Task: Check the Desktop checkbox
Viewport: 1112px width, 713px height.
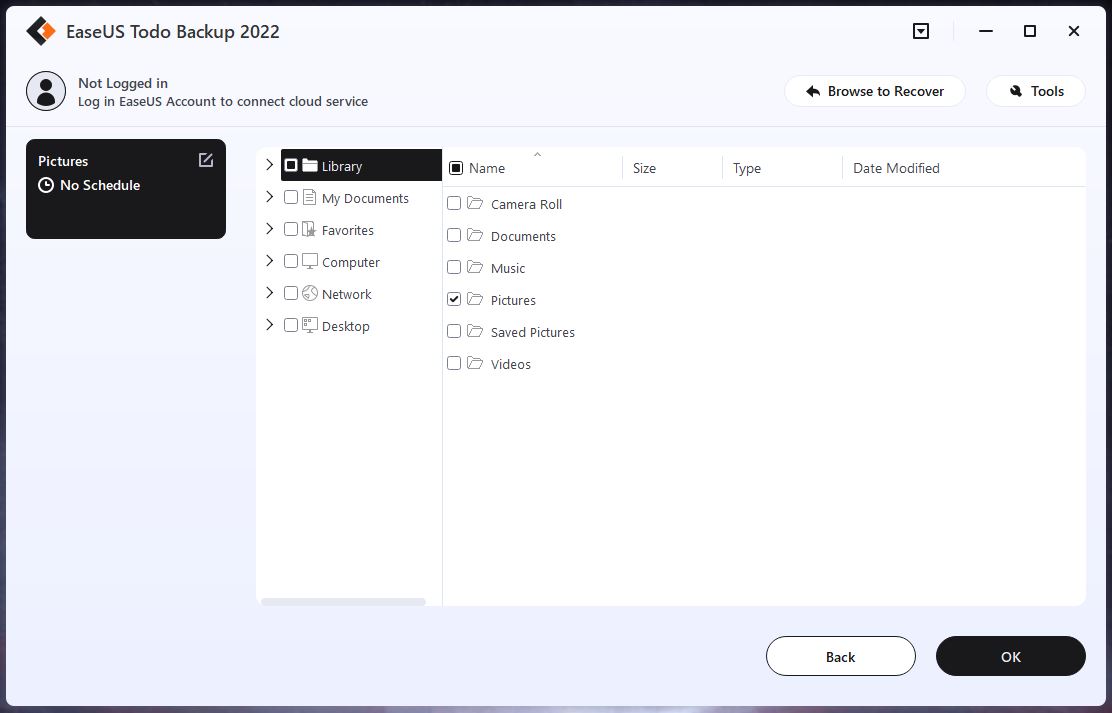Action: [x=291, y=325]
